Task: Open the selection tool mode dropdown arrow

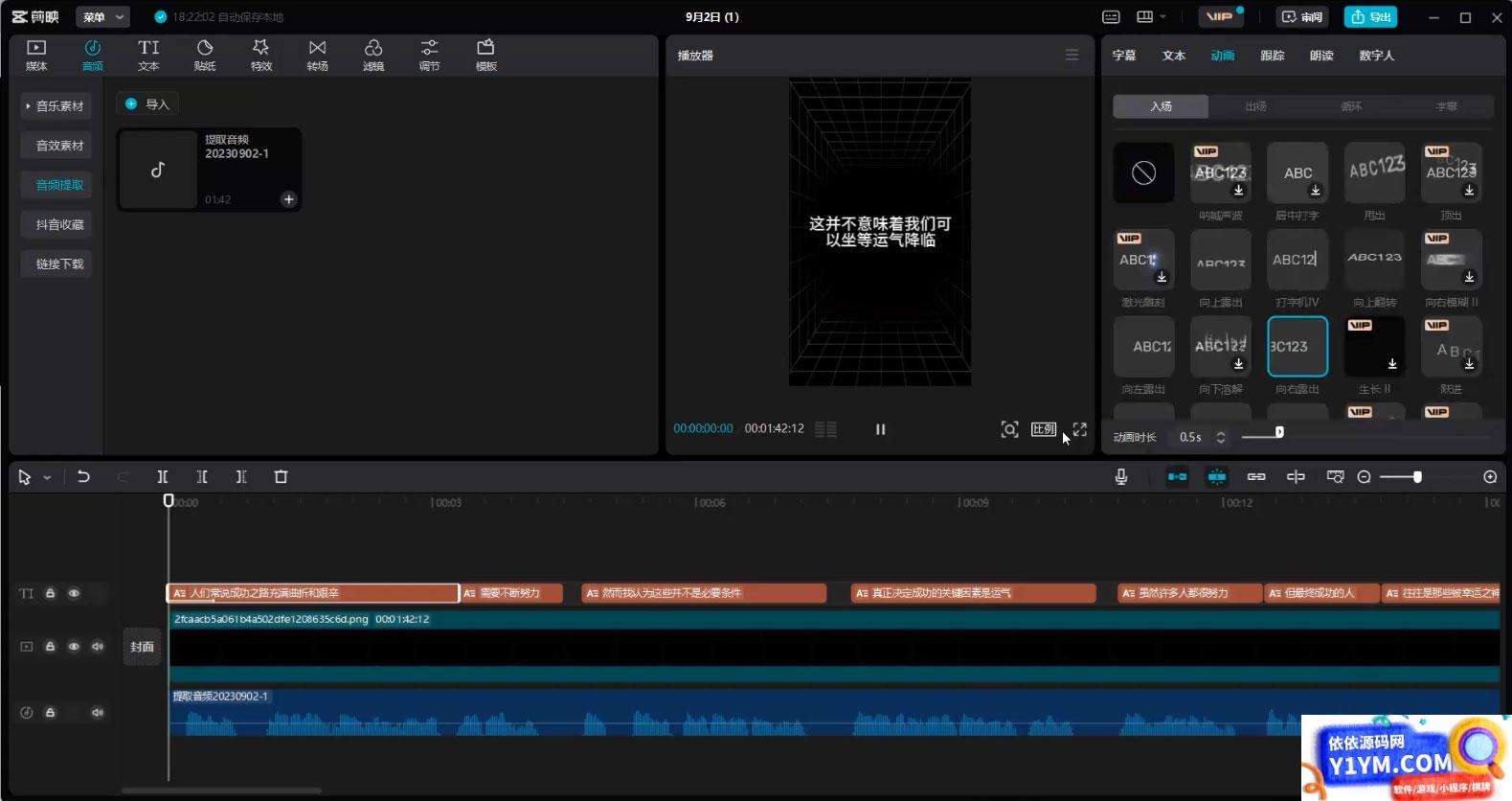Action: (x=47, y=477)
